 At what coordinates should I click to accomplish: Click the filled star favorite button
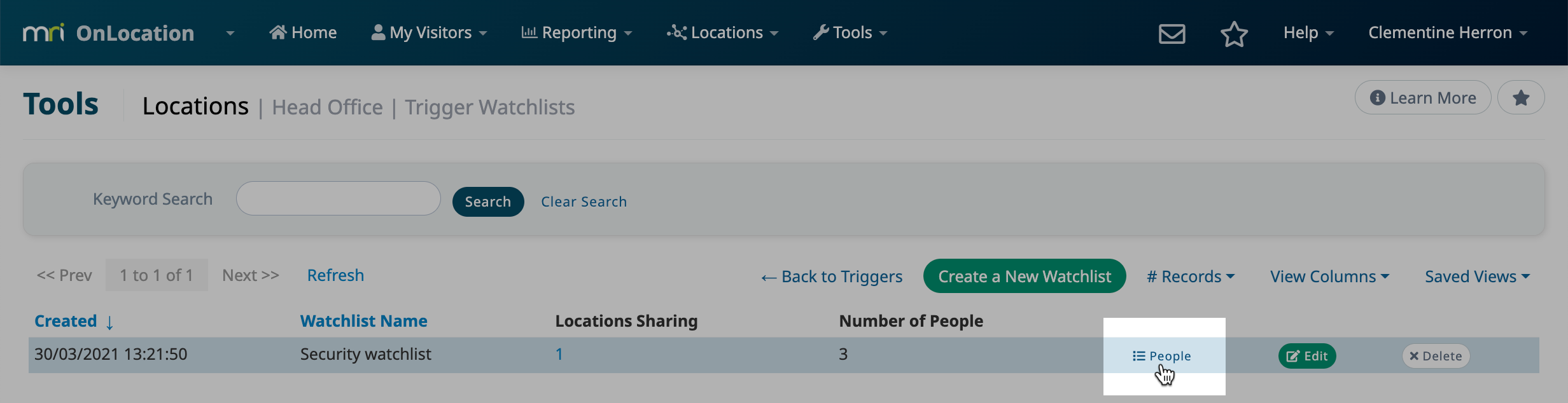1521,97
